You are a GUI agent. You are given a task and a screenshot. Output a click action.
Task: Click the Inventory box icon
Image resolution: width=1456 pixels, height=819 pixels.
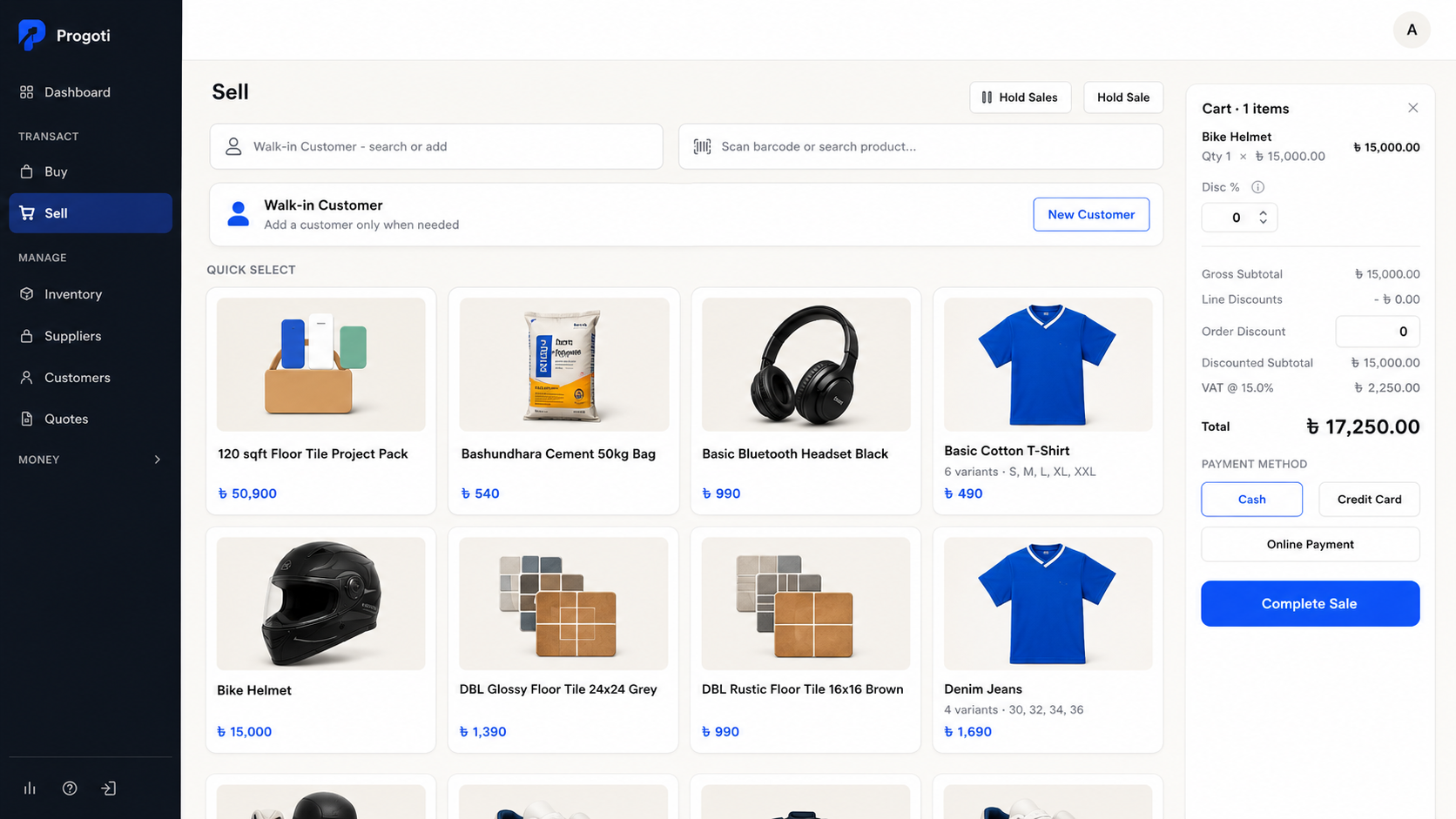27,294
